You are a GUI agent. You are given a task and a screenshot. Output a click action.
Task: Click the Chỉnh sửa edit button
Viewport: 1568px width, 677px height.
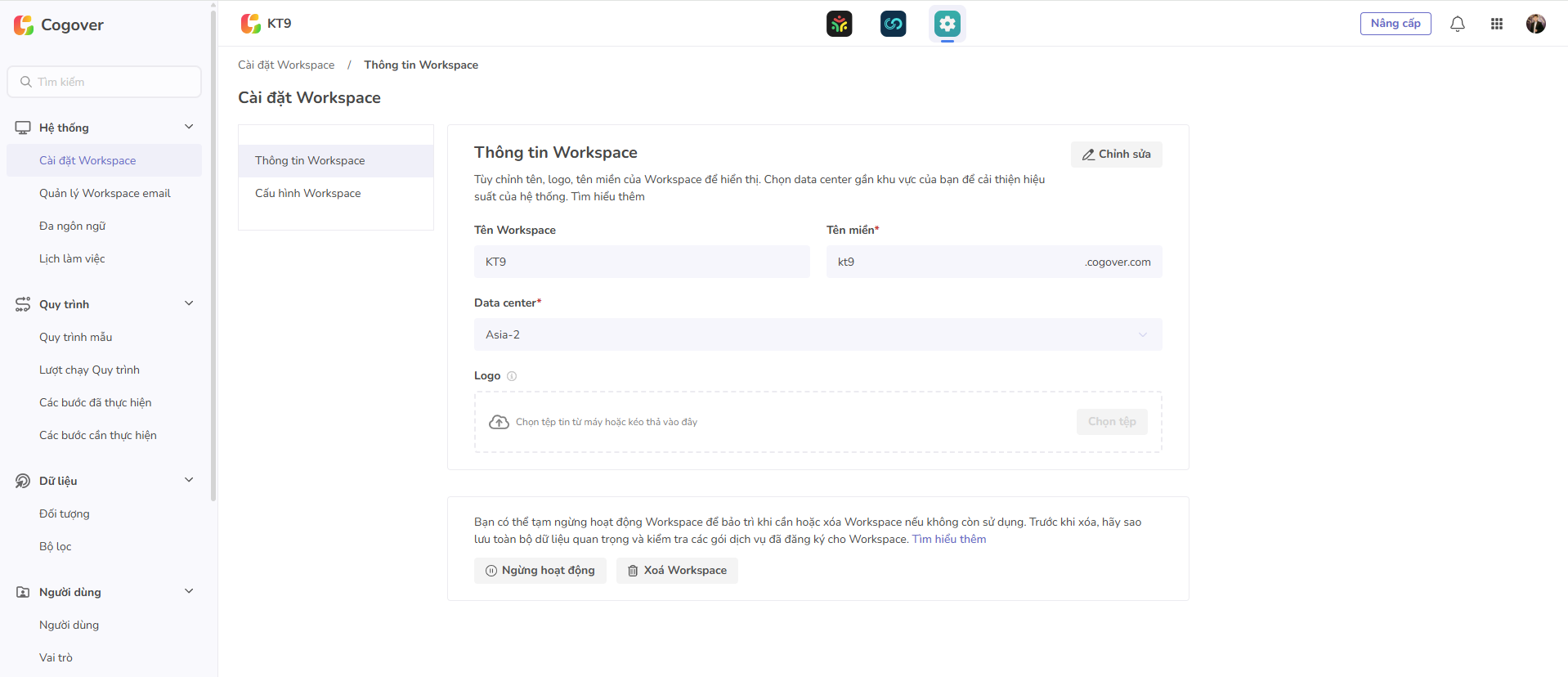point(1116,155)
